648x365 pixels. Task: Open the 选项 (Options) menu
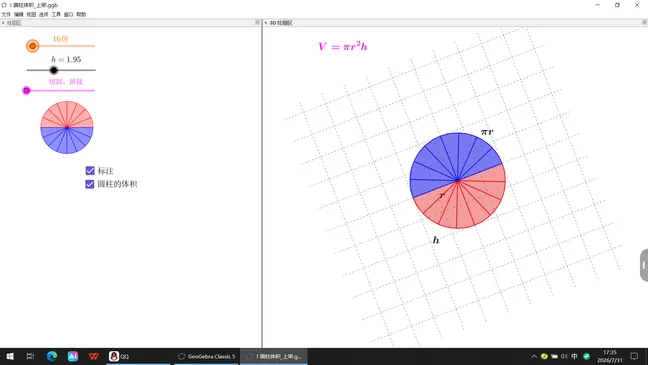[43, 14]
